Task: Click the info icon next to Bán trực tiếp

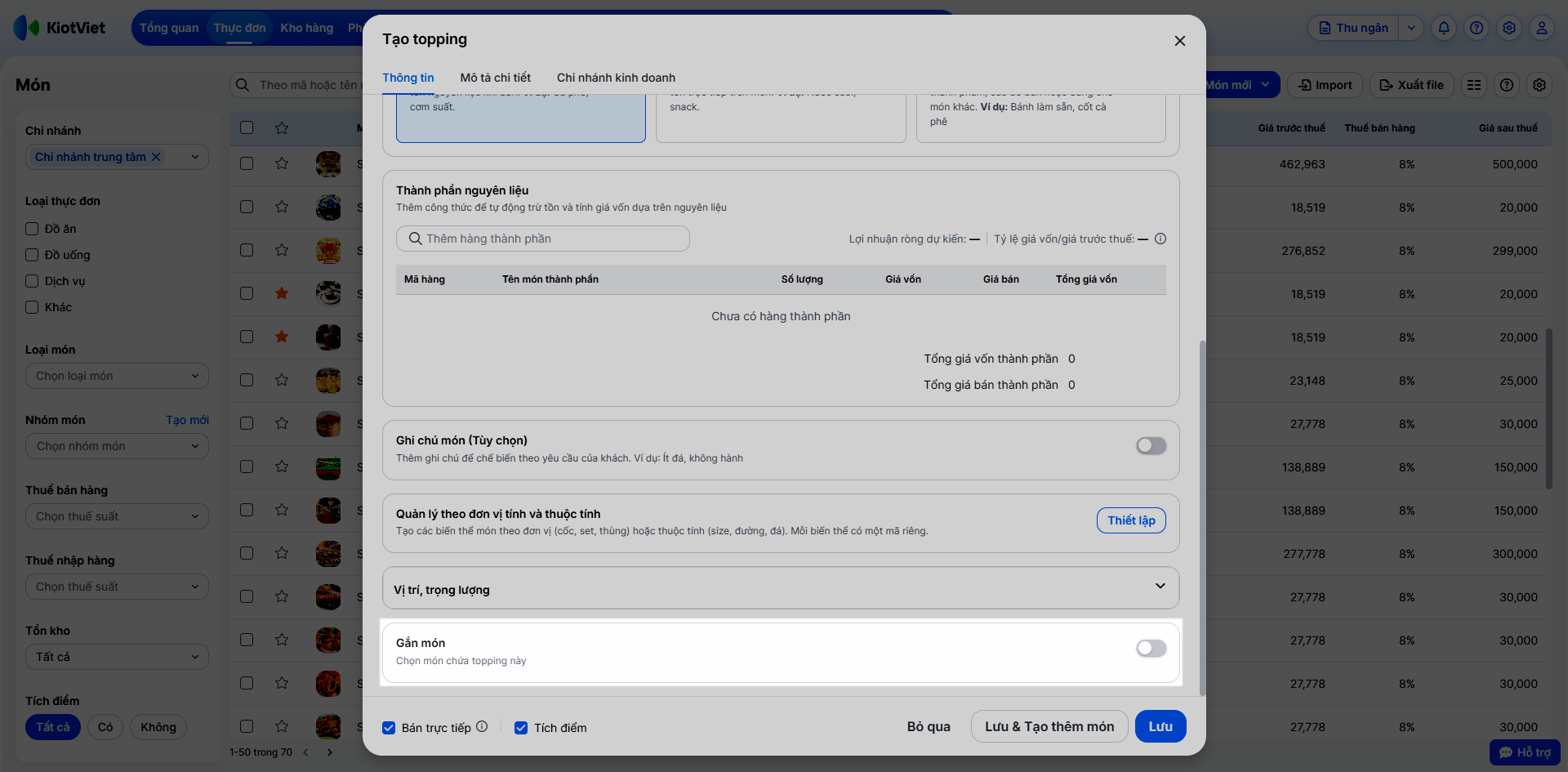Action: pyautogui.click(x=482, y=726)
